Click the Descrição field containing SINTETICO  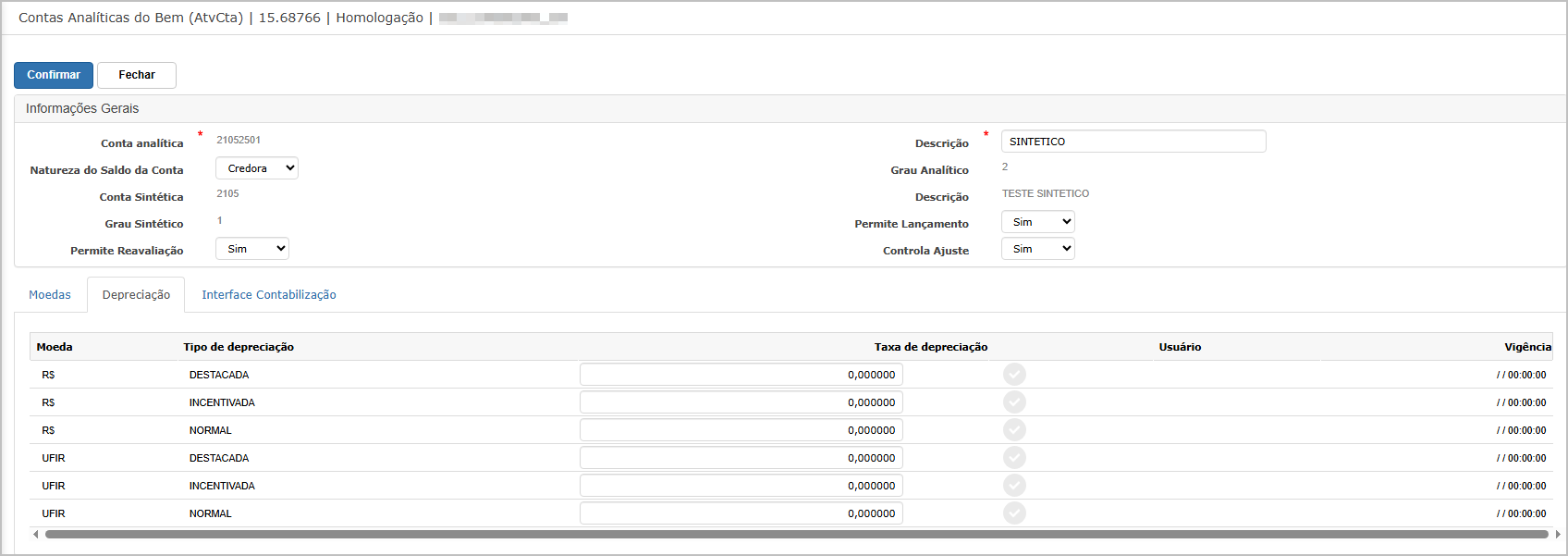pos(1133,142)
